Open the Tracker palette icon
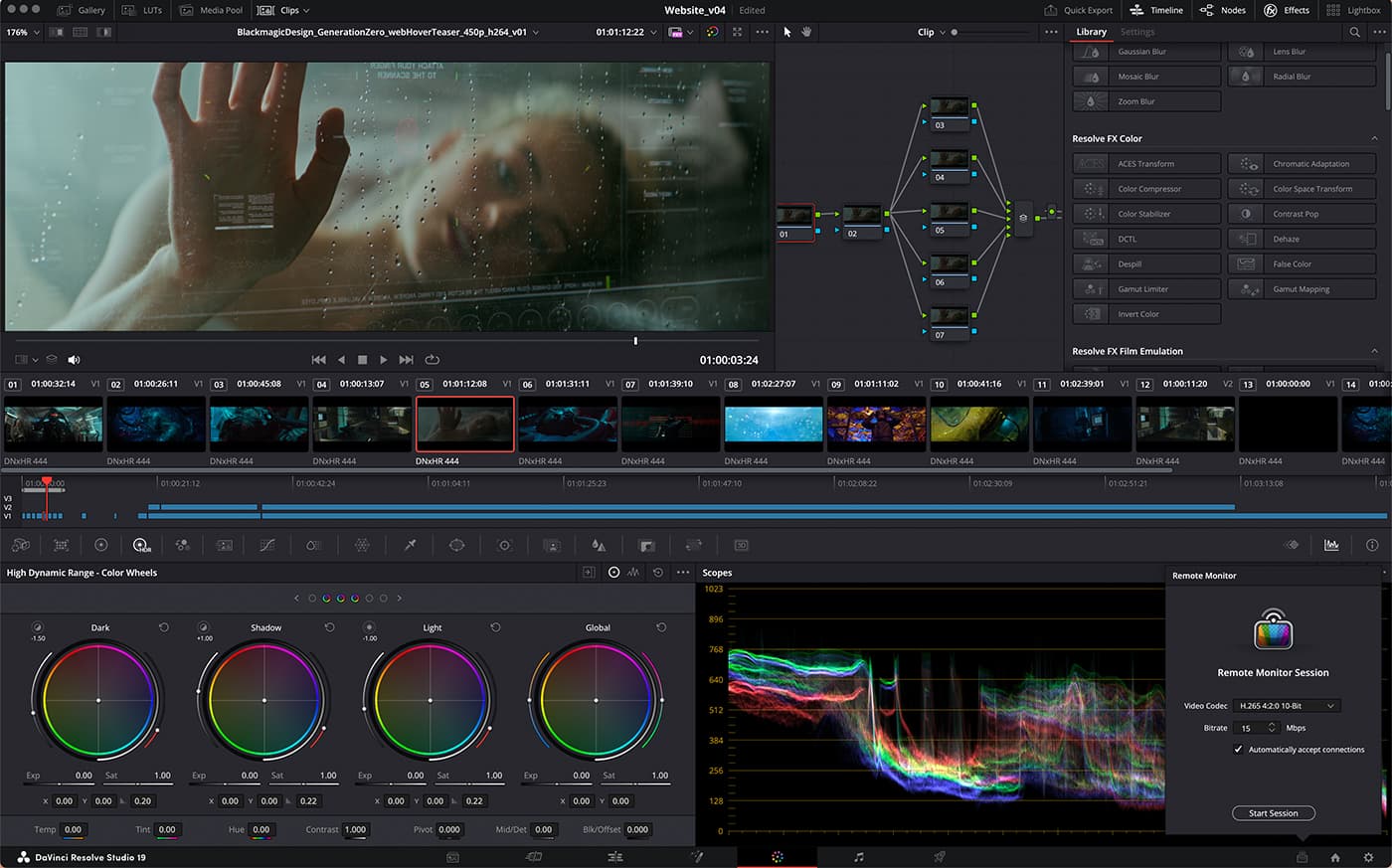This screenshot has height=868, width=1392. click(505, 545)
